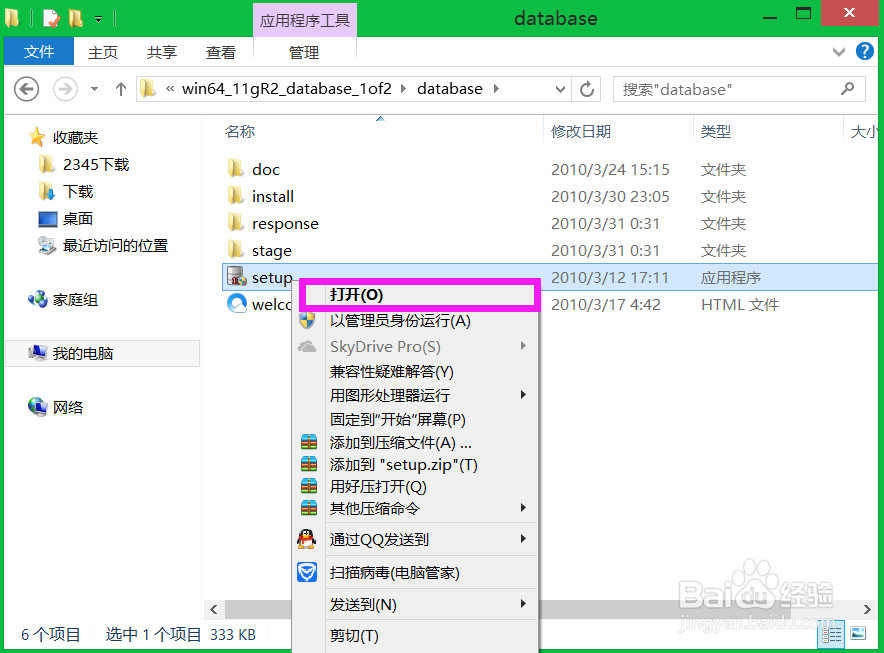
Task: Click the shield icon for antivirus scan
Action: pos(307,572)
